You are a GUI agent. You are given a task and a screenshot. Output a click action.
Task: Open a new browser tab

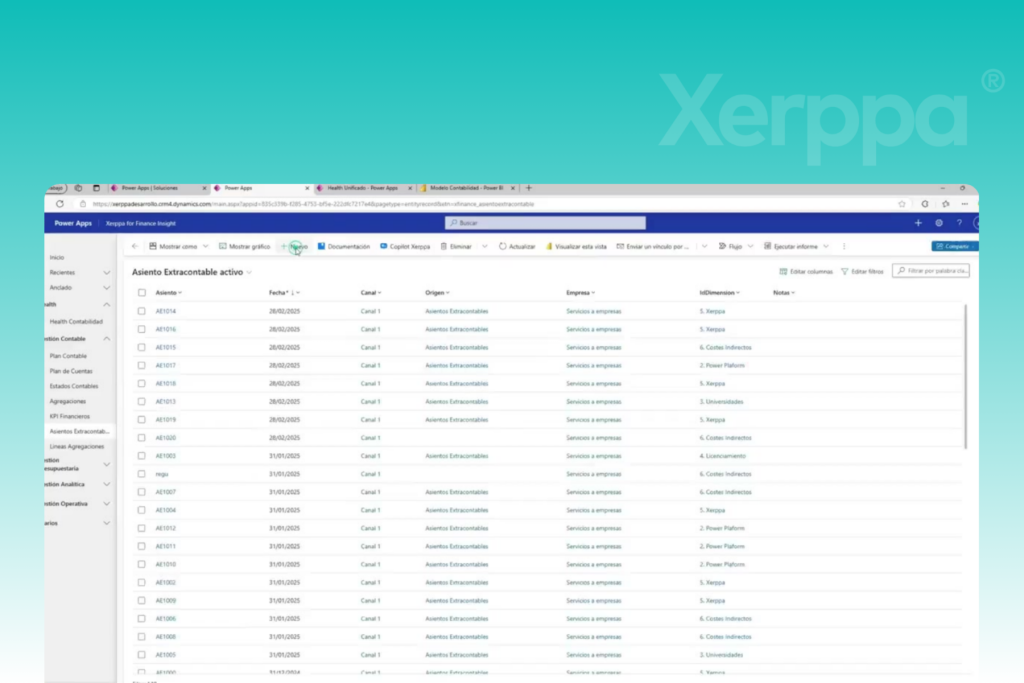[529, 188]
